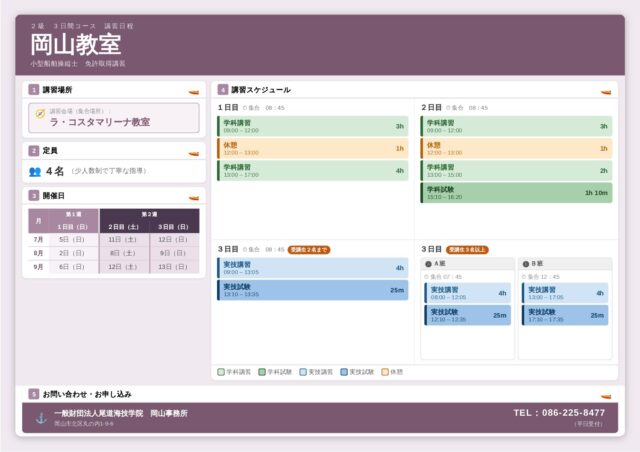Click cell 2日(日) in 8月 row

(x=72, y=253)
